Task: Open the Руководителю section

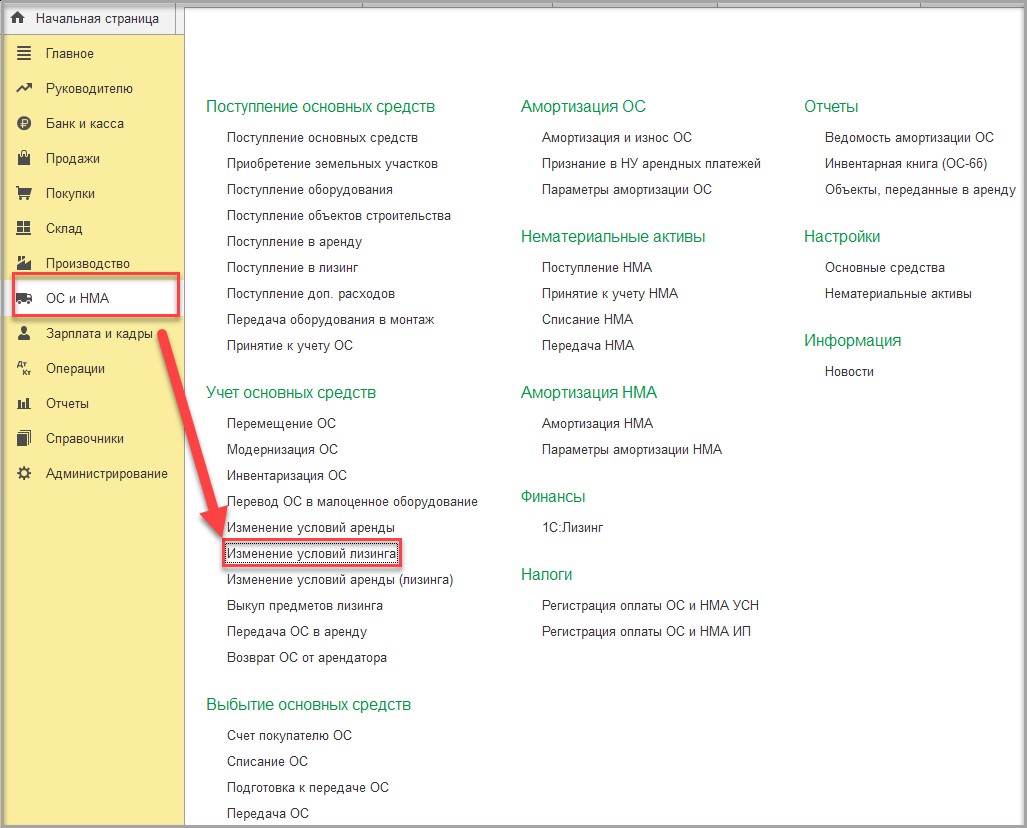Action: 89,88
